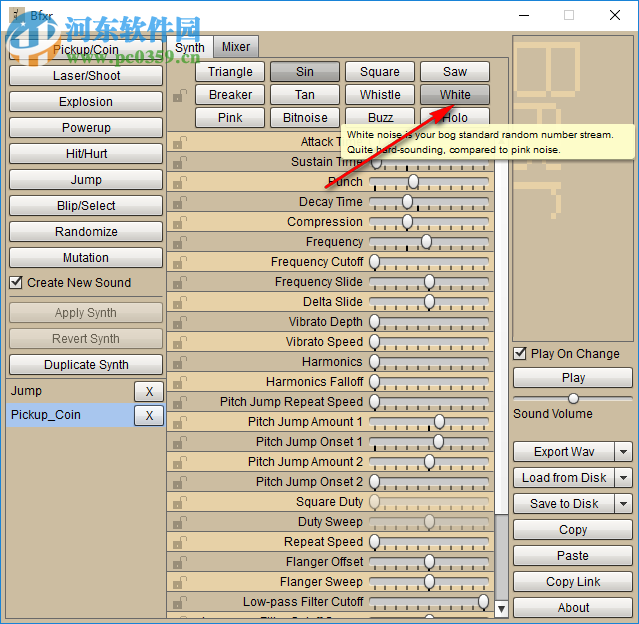The height and width of the screenshot is (624, 639).
Task: Select the Sin waveform
Action: 305,72
